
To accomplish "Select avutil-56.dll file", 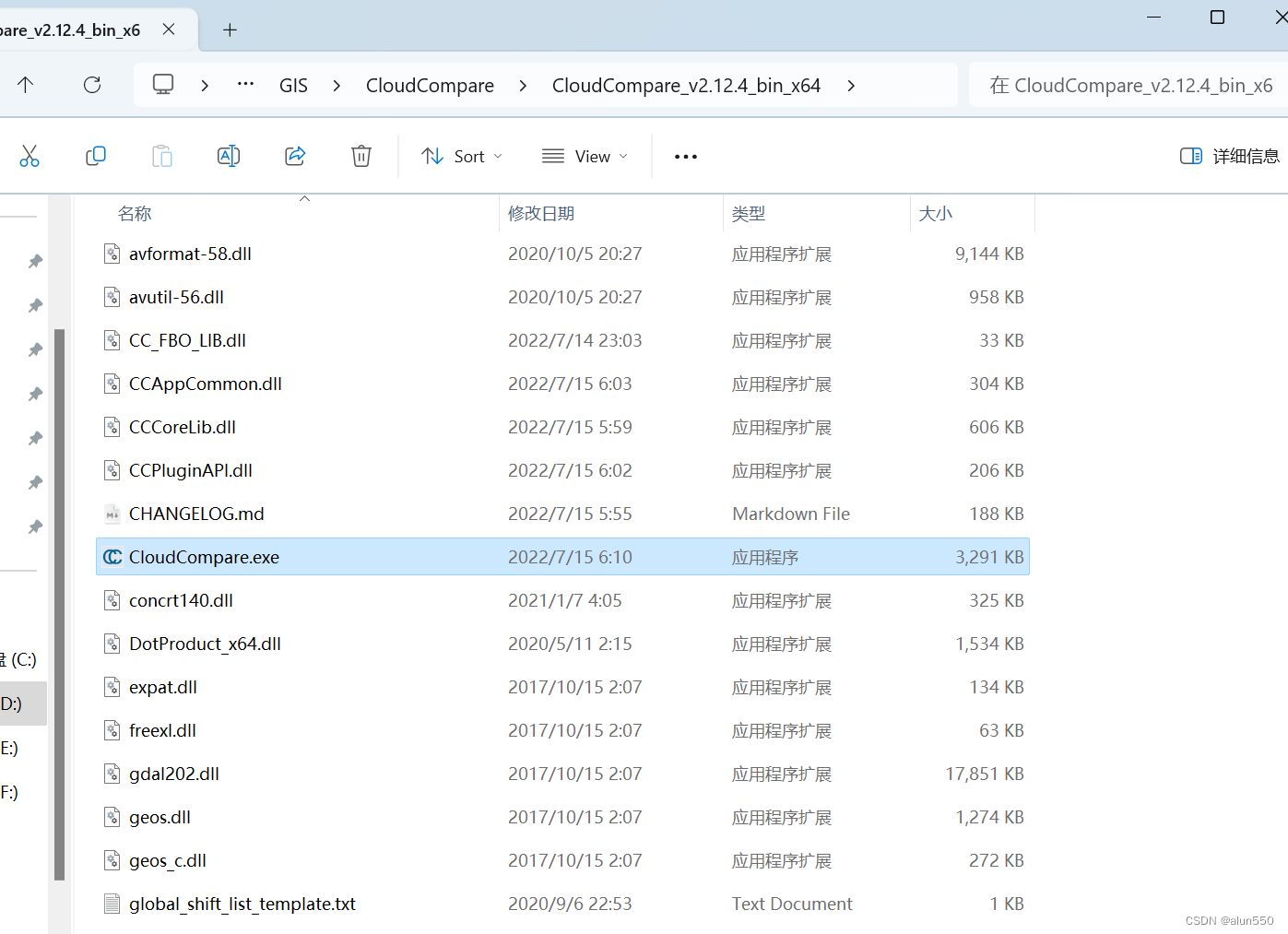I will point(562,297).
